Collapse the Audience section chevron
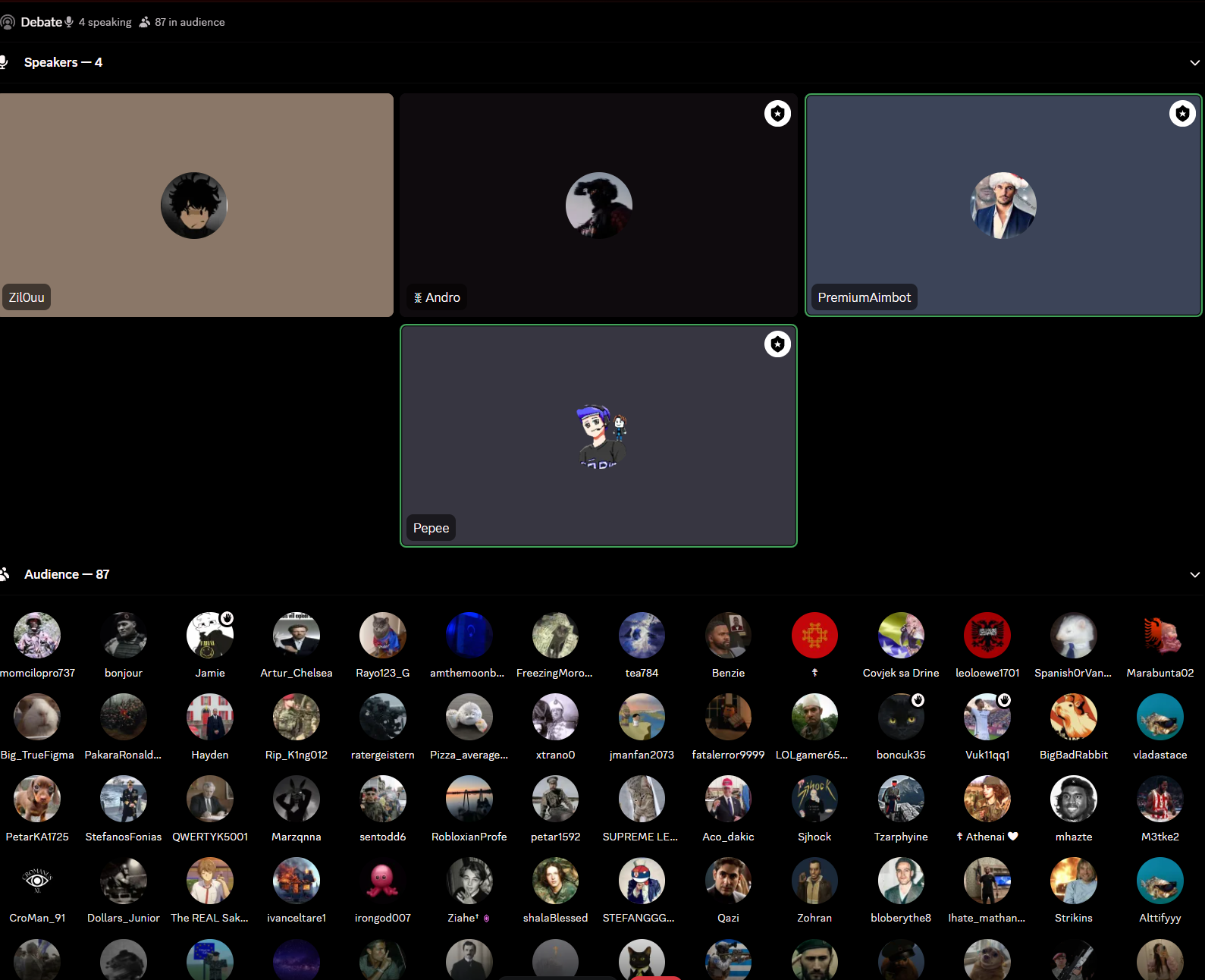The width and height of the screenshot is (1205, 980). 1194,575
